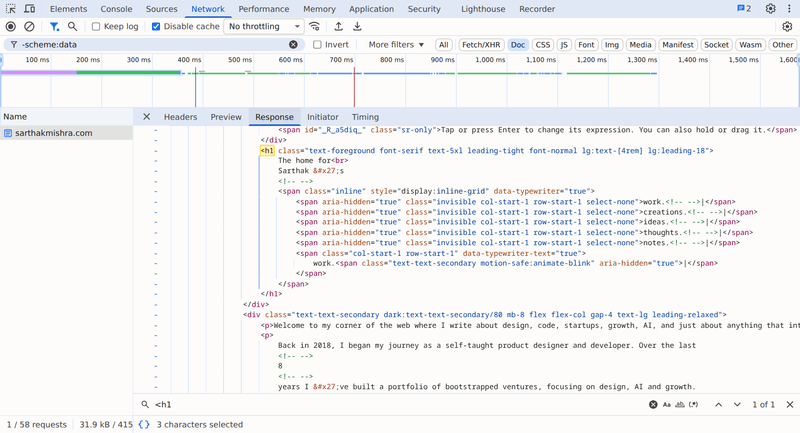Filter by CSS requests
Image resolution: width=800 pixels, height=433 pixels.
tap(543, 45)
